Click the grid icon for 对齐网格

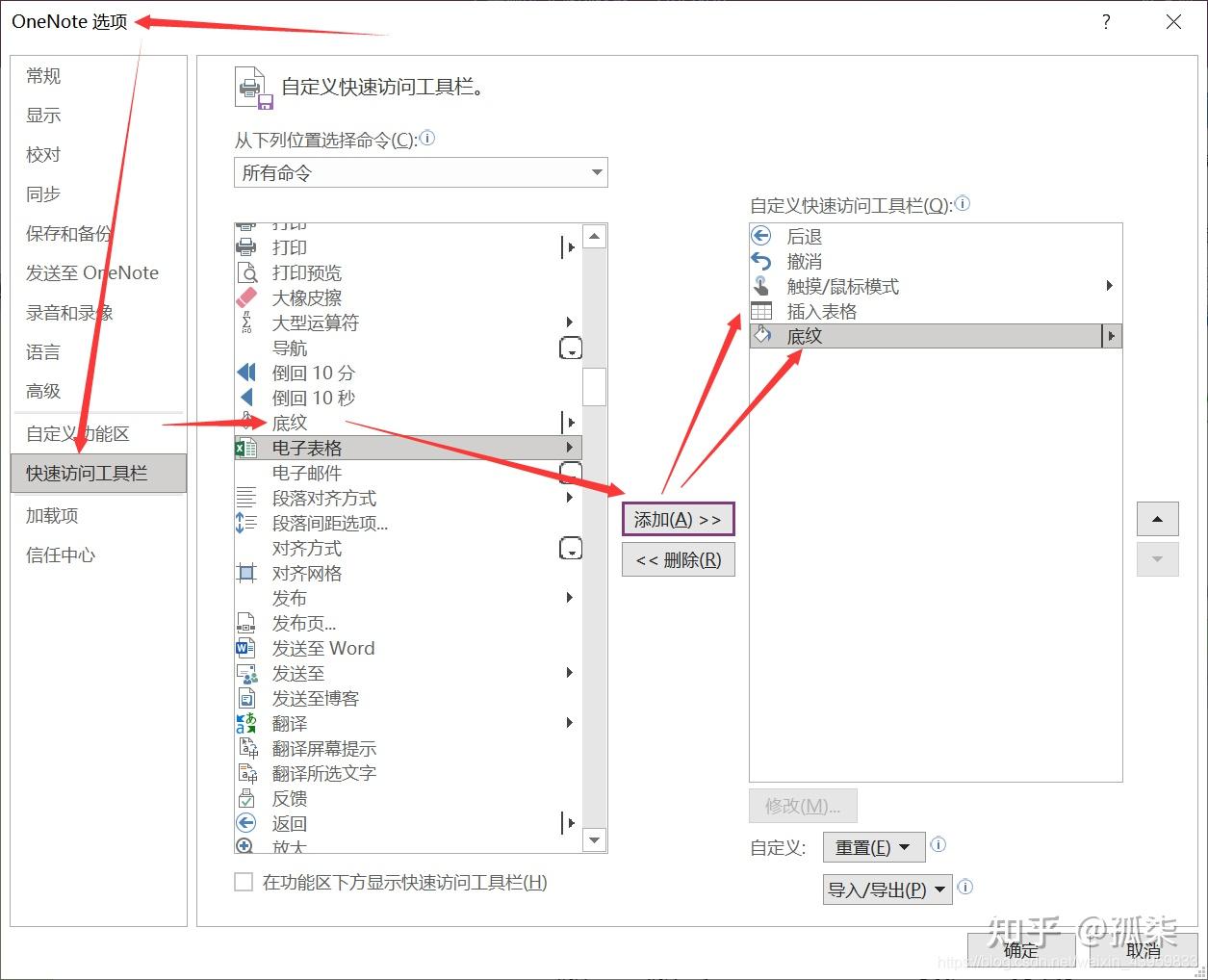pyautogui.click(x=246, y=573)
